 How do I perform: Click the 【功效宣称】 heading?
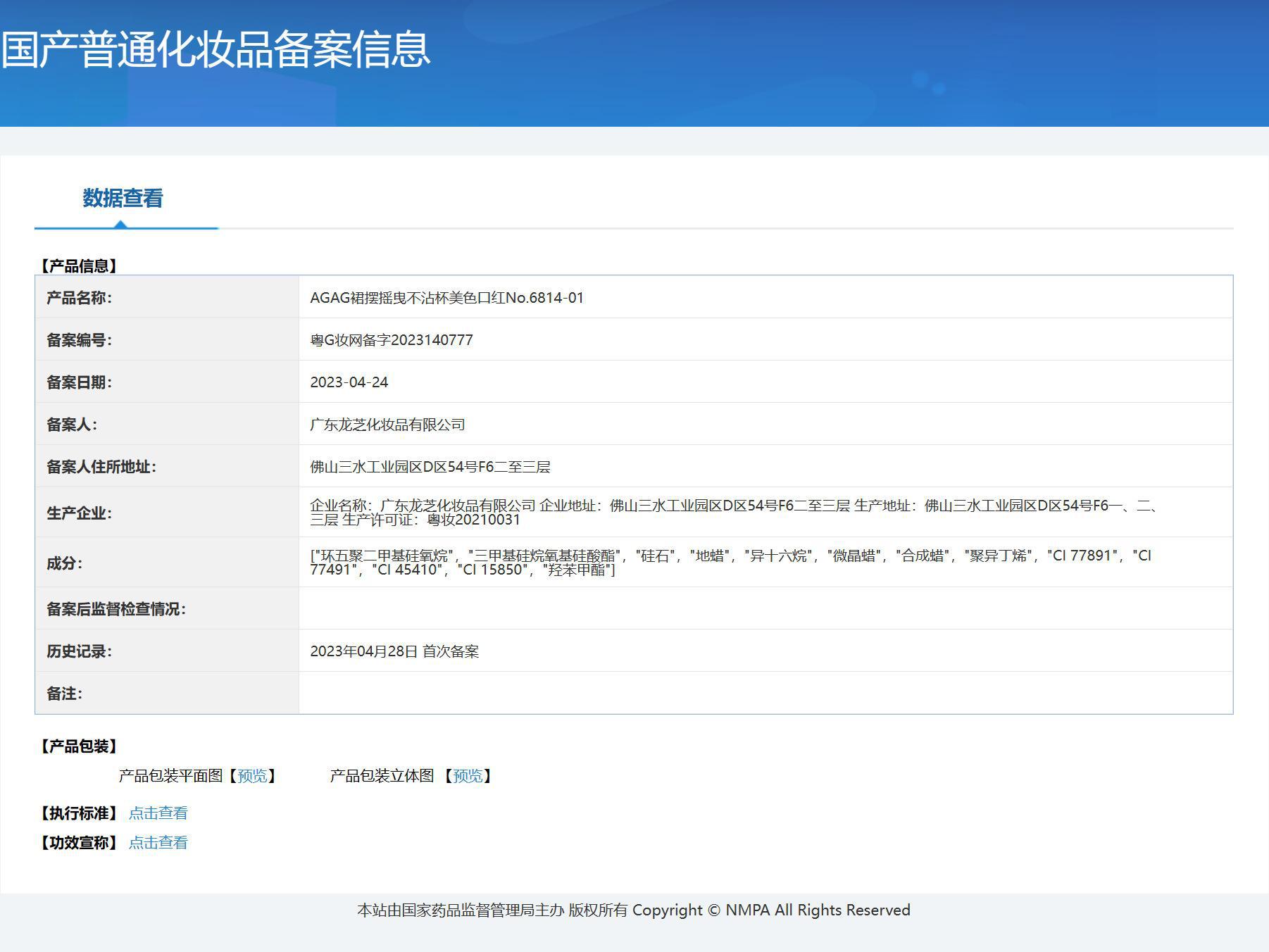pyautogui.click(x=78, y=843)
